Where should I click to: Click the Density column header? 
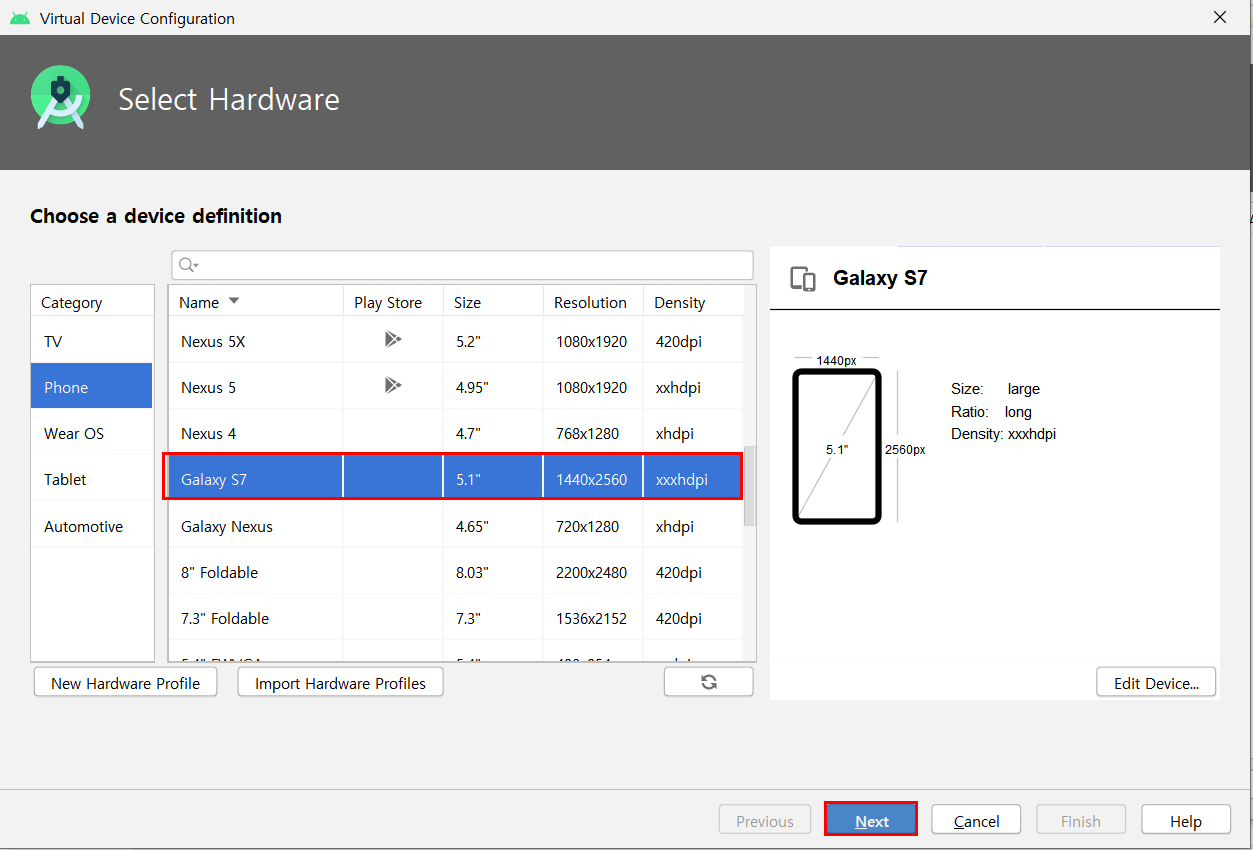pos(694,302)
